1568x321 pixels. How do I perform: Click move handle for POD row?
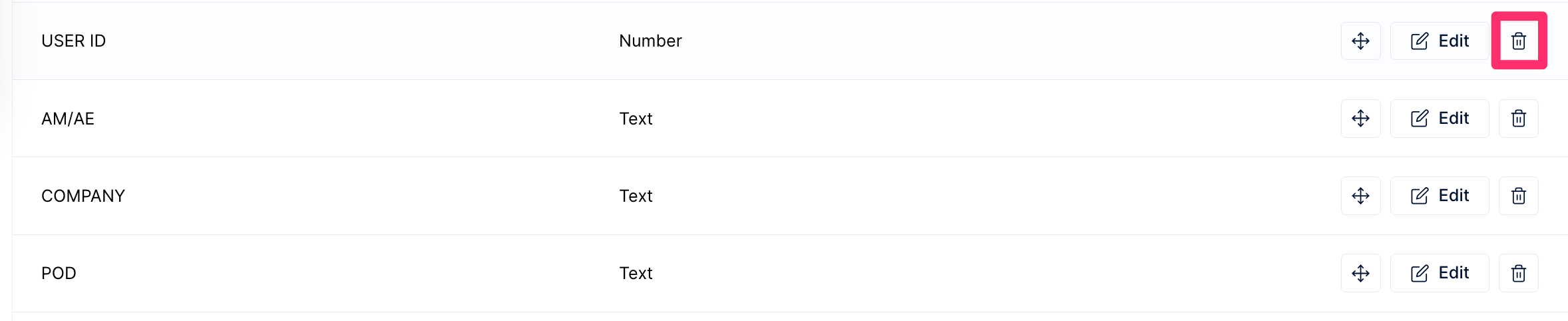(x=1360, y=273)
